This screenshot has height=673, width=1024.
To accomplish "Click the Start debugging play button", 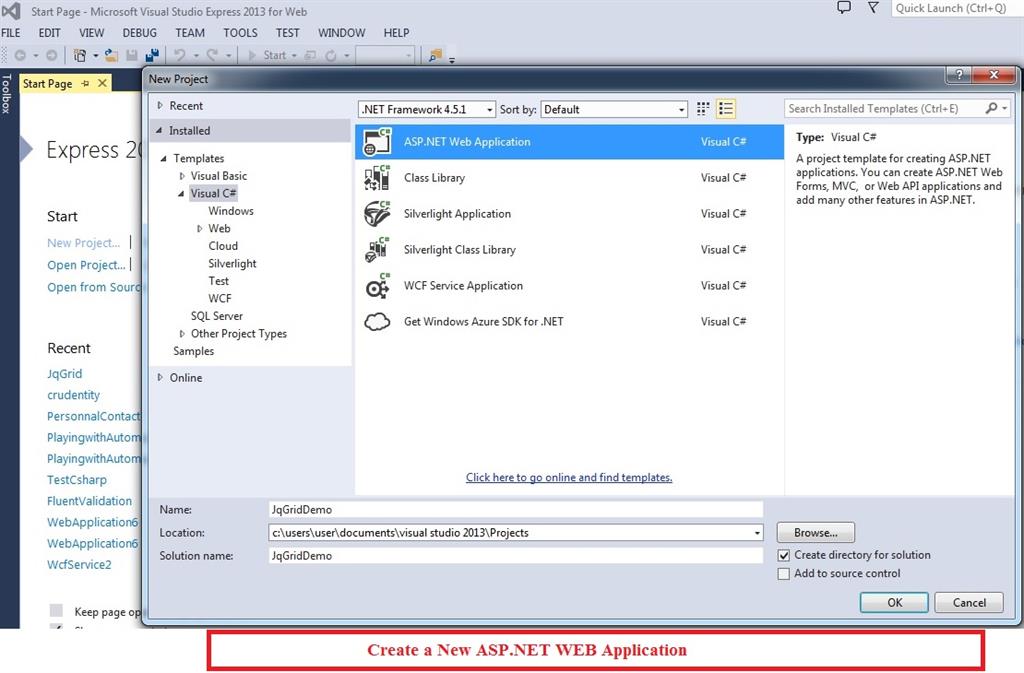I will [252, 55].
